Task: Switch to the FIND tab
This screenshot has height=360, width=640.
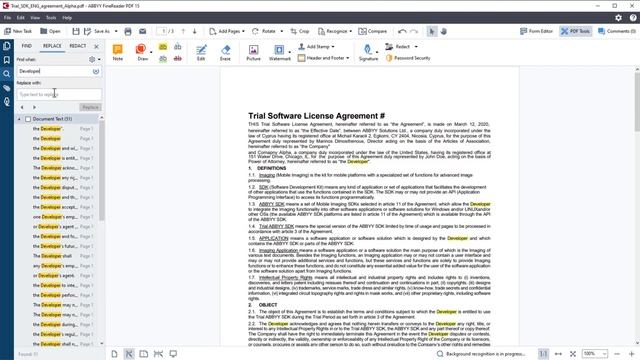Action: pos(27,46)
